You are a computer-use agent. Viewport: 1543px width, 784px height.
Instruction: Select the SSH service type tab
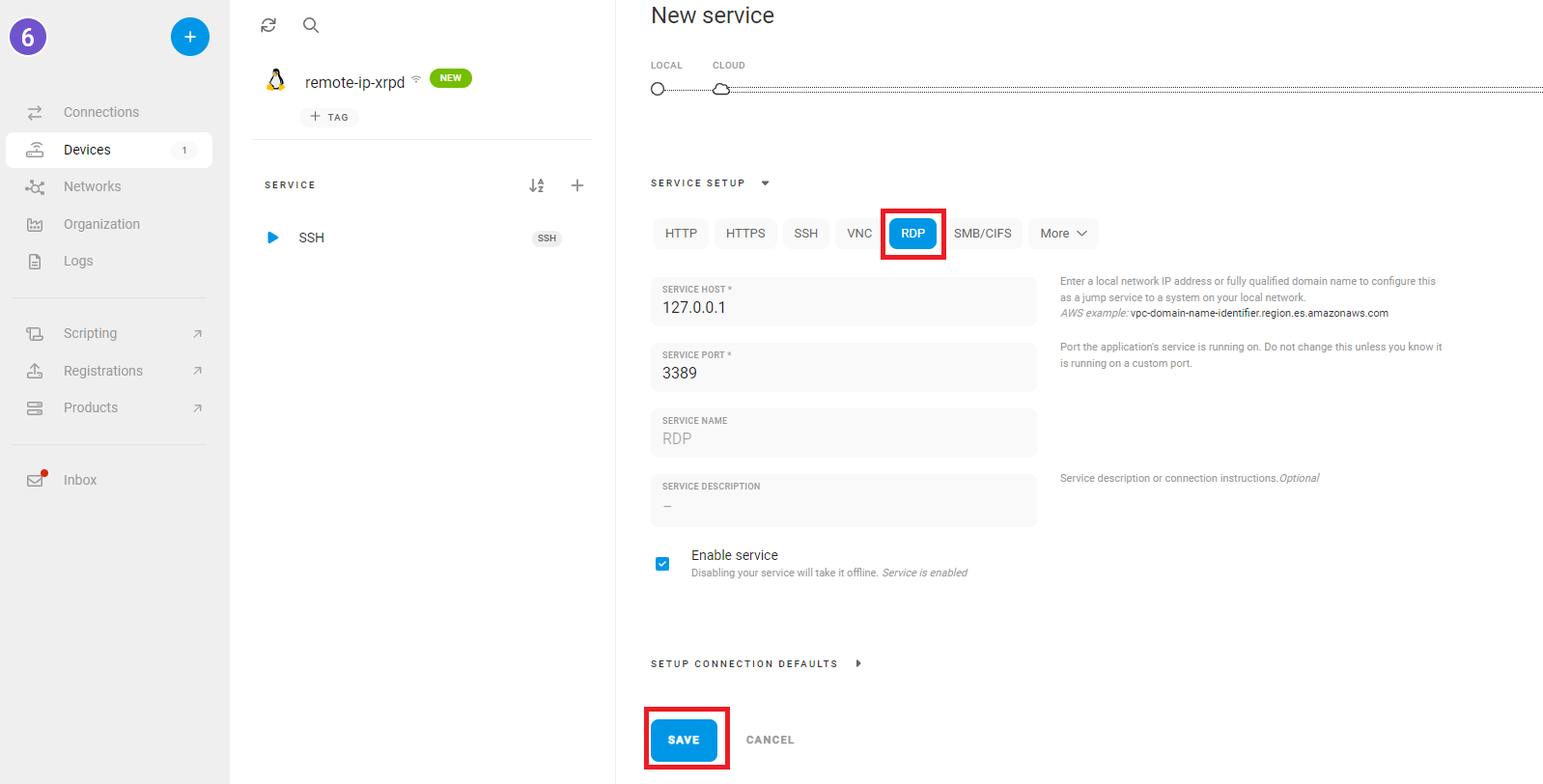806,234
